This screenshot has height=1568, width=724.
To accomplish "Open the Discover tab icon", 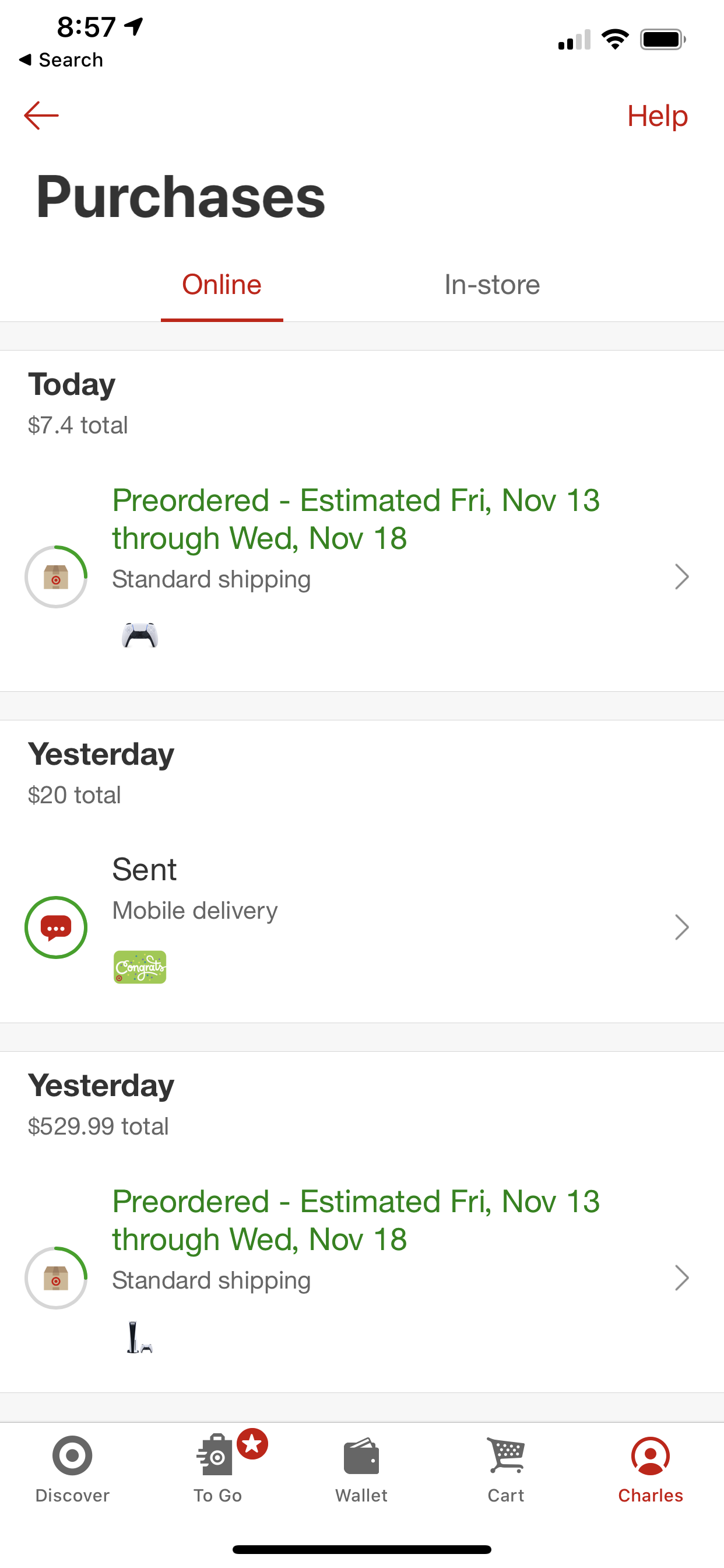I will pyautogui.click(x=72, y=1456).
